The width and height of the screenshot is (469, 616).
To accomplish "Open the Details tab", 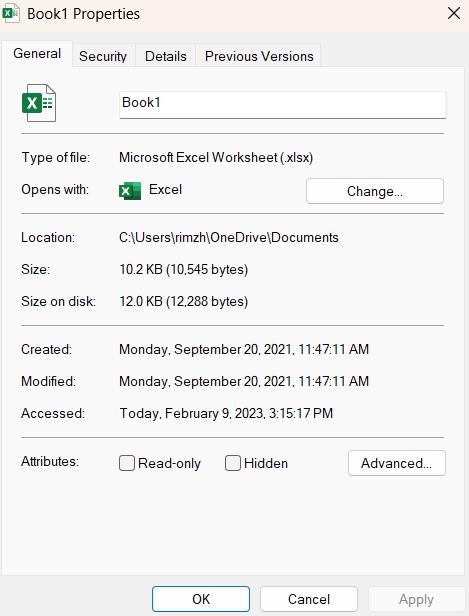I will click(166, 56).
